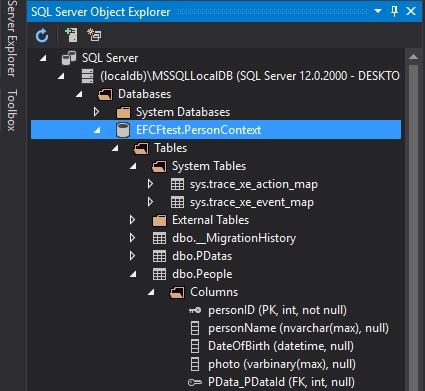Collapse the SQL Server root node

[x=43, y=58]
